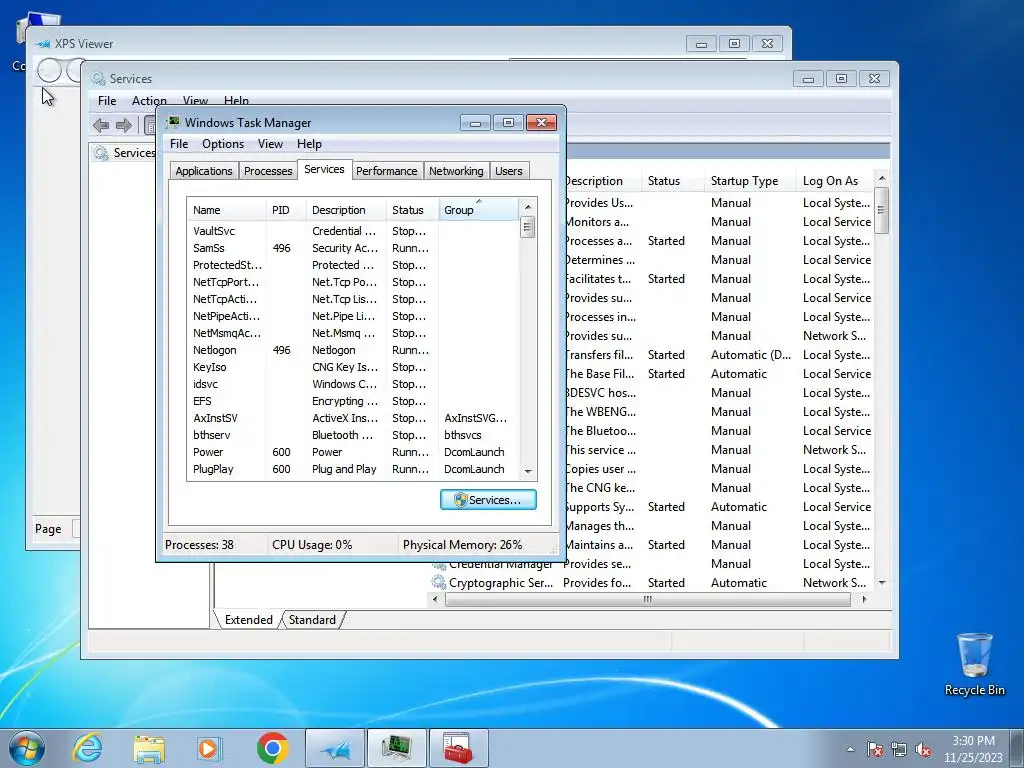Open Task Manager View menu
Screen dimensions: 1024x768
(x=270, y=144)
